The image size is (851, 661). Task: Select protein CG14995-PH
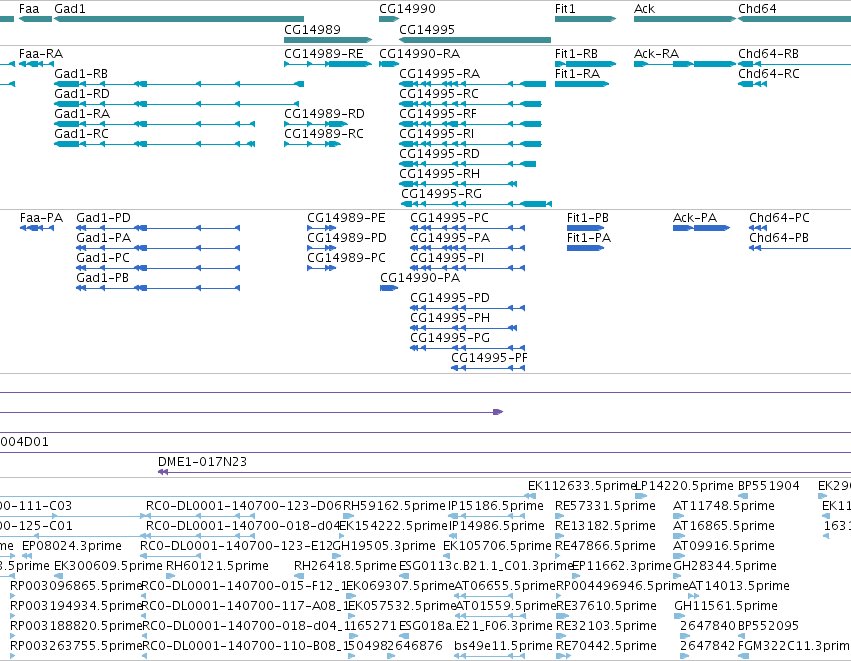tap(463, 328)
